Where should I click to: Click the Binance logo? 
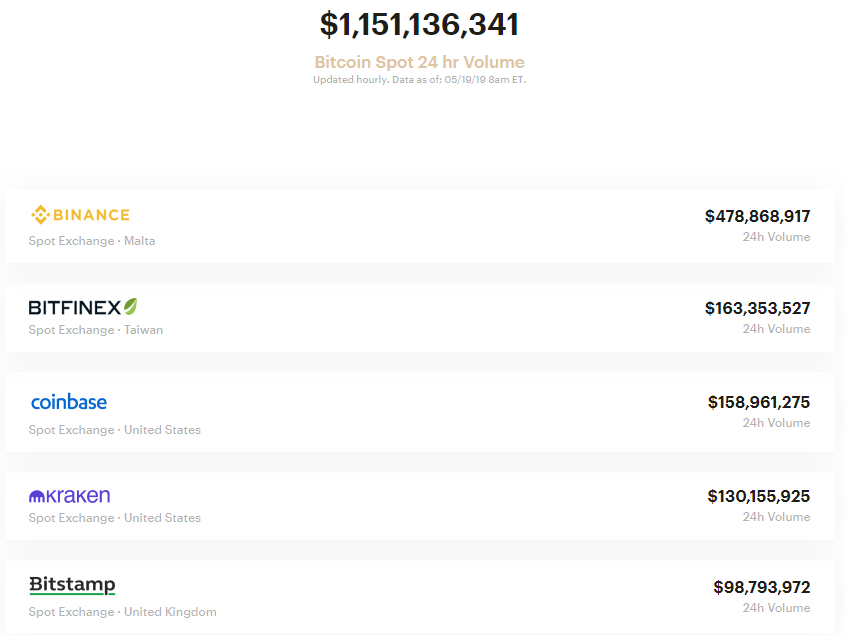pyautogui.click(x=80, y=214)
